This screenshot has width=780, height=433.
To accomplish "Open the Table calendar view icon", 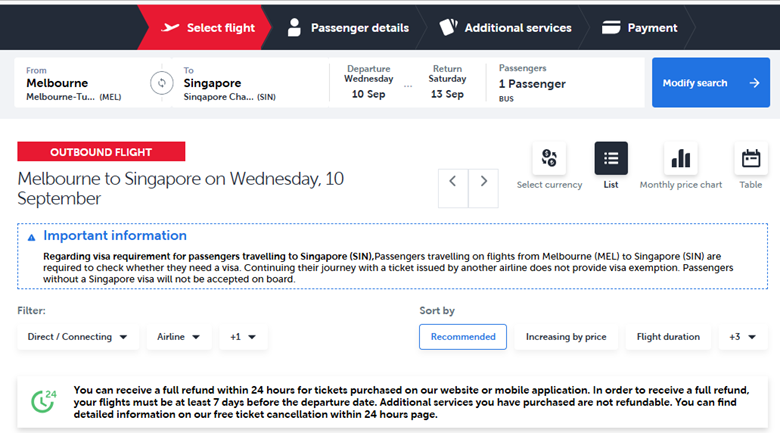I will pos(750,158).
